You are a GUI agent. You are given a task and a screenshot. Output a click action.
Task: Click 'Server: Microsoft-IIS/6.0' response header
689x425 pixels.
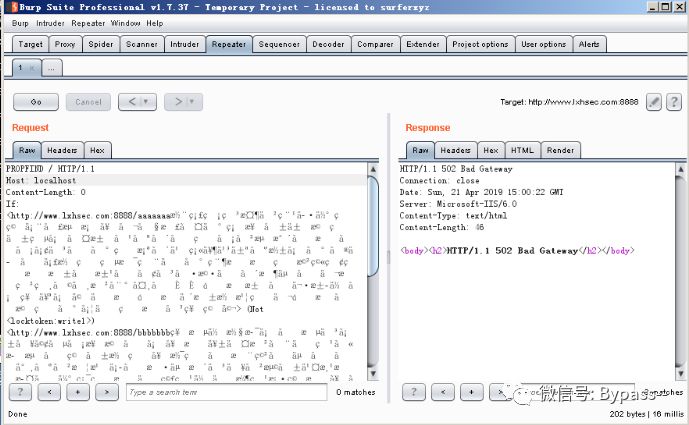(x=458, y=204)
